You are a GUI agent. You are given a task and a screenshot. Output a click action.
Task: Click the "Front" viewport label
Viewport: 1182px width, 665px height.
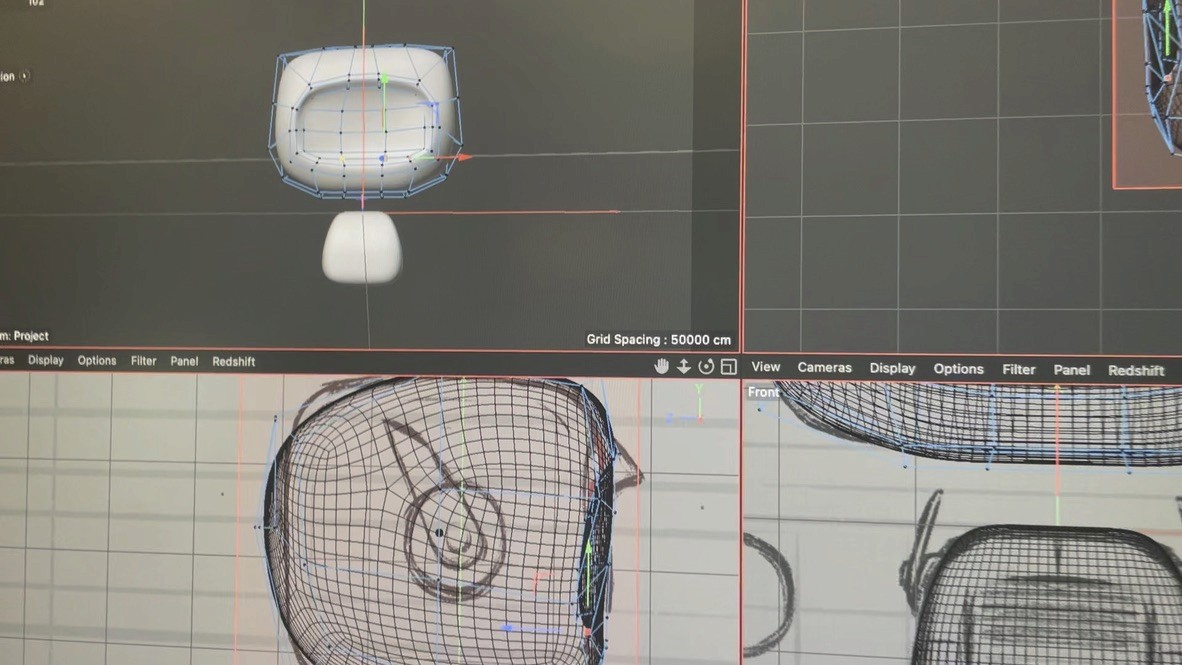pyautogui.click(x=764, y=392)
